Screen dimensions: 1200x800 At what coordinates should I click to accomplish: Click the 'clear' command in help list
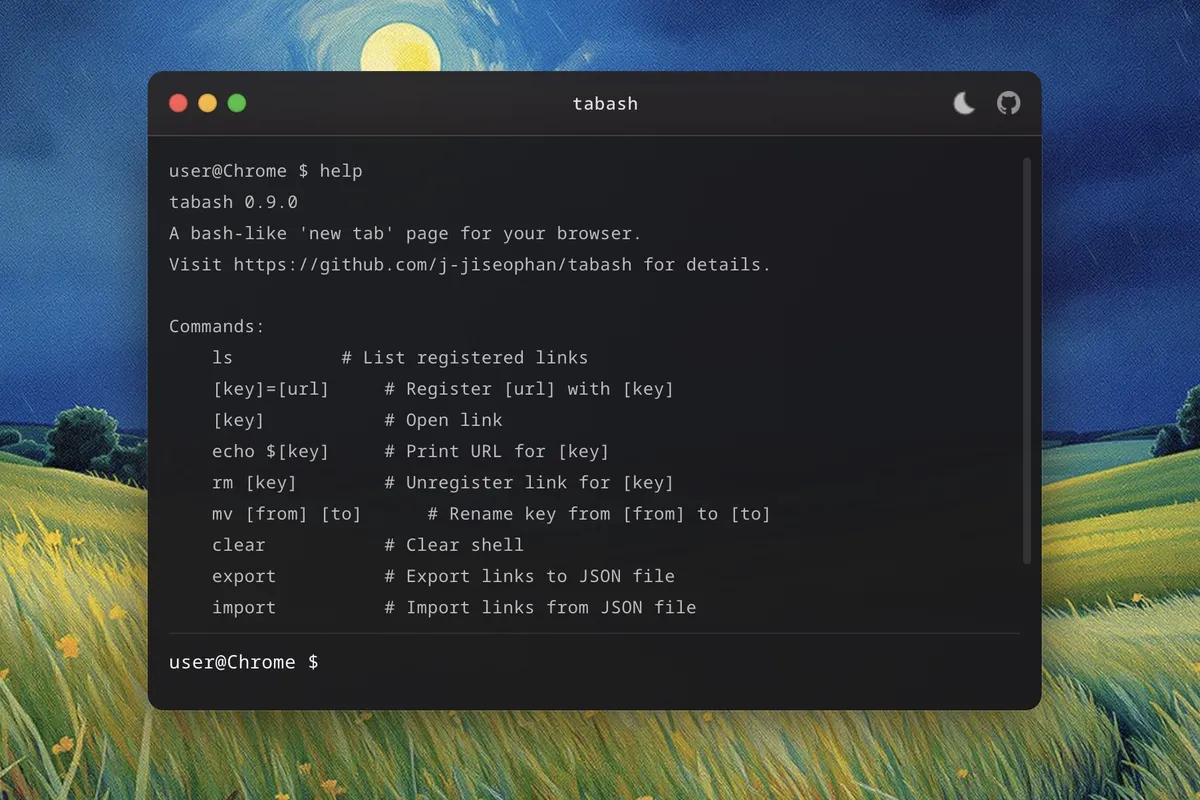(x=238, y=545)
